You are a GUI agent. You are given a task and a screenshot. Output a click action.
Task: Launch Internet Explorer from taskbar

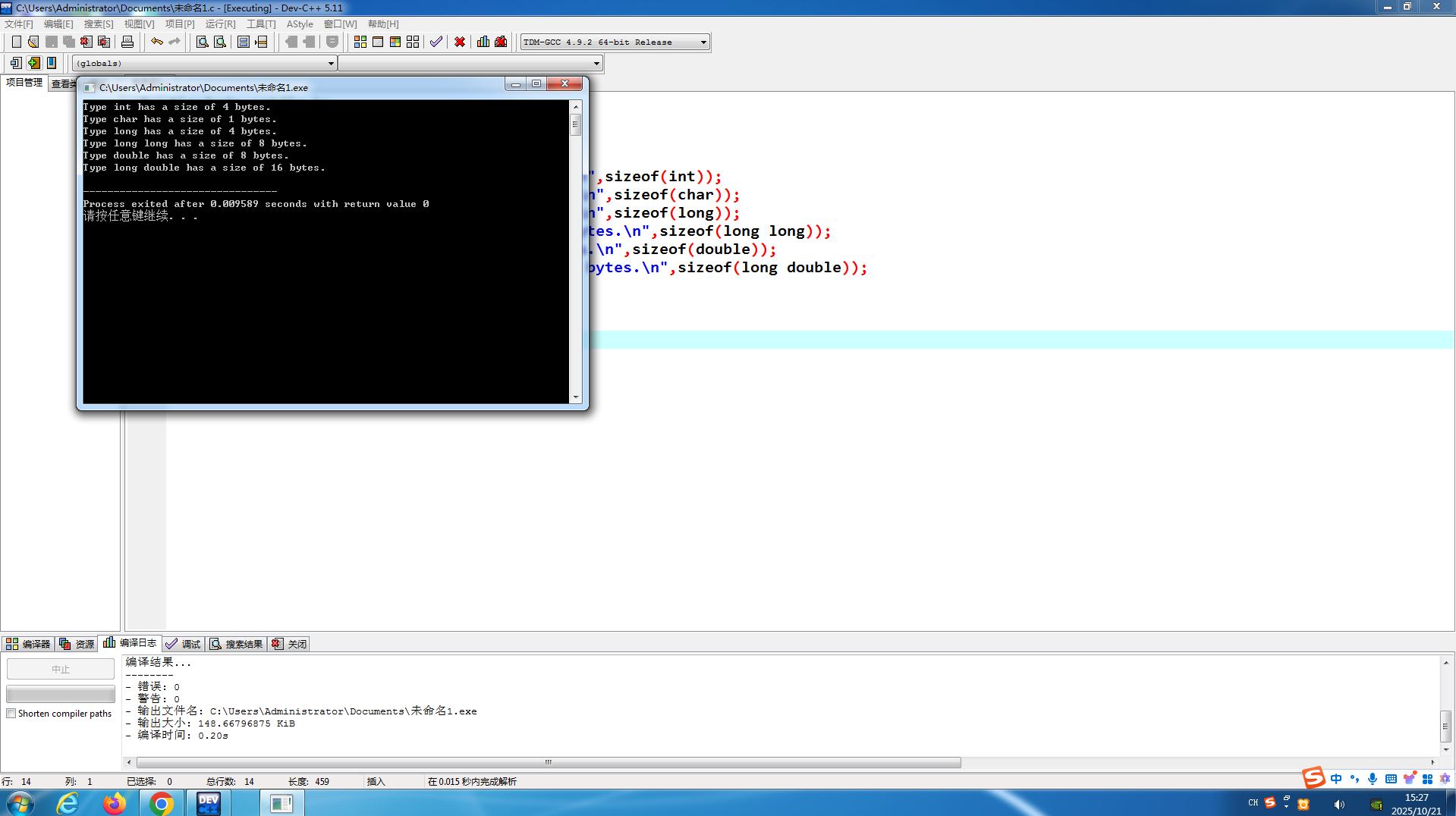point(68,803)
